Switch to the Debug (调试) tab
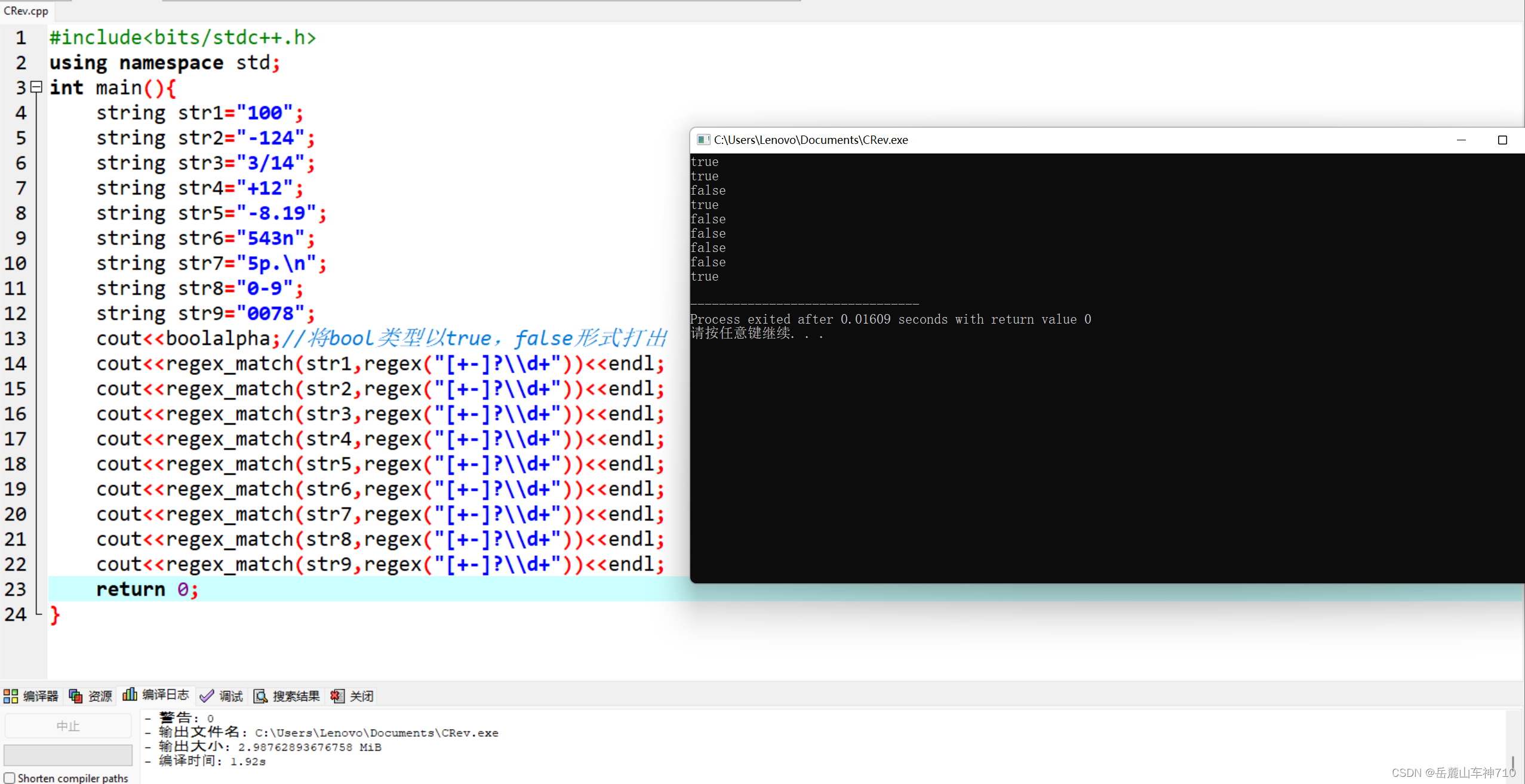The image size is (1525, 784). point(231,695)
